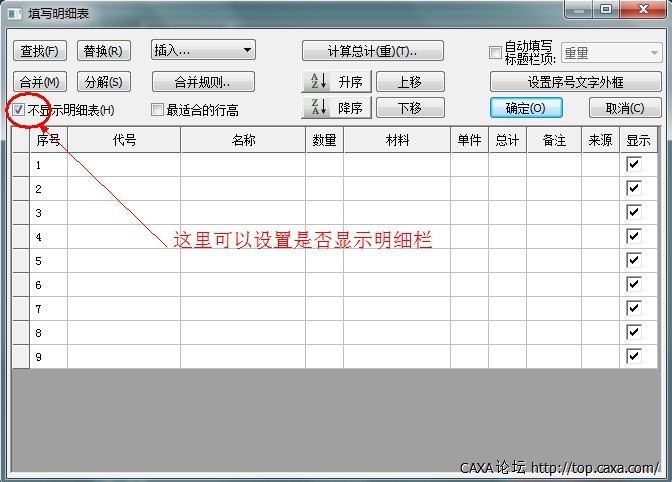Image resolution: width=672 pixels, height=482 pixels.
Task: Click the 序号 column header
Action: 48,140
